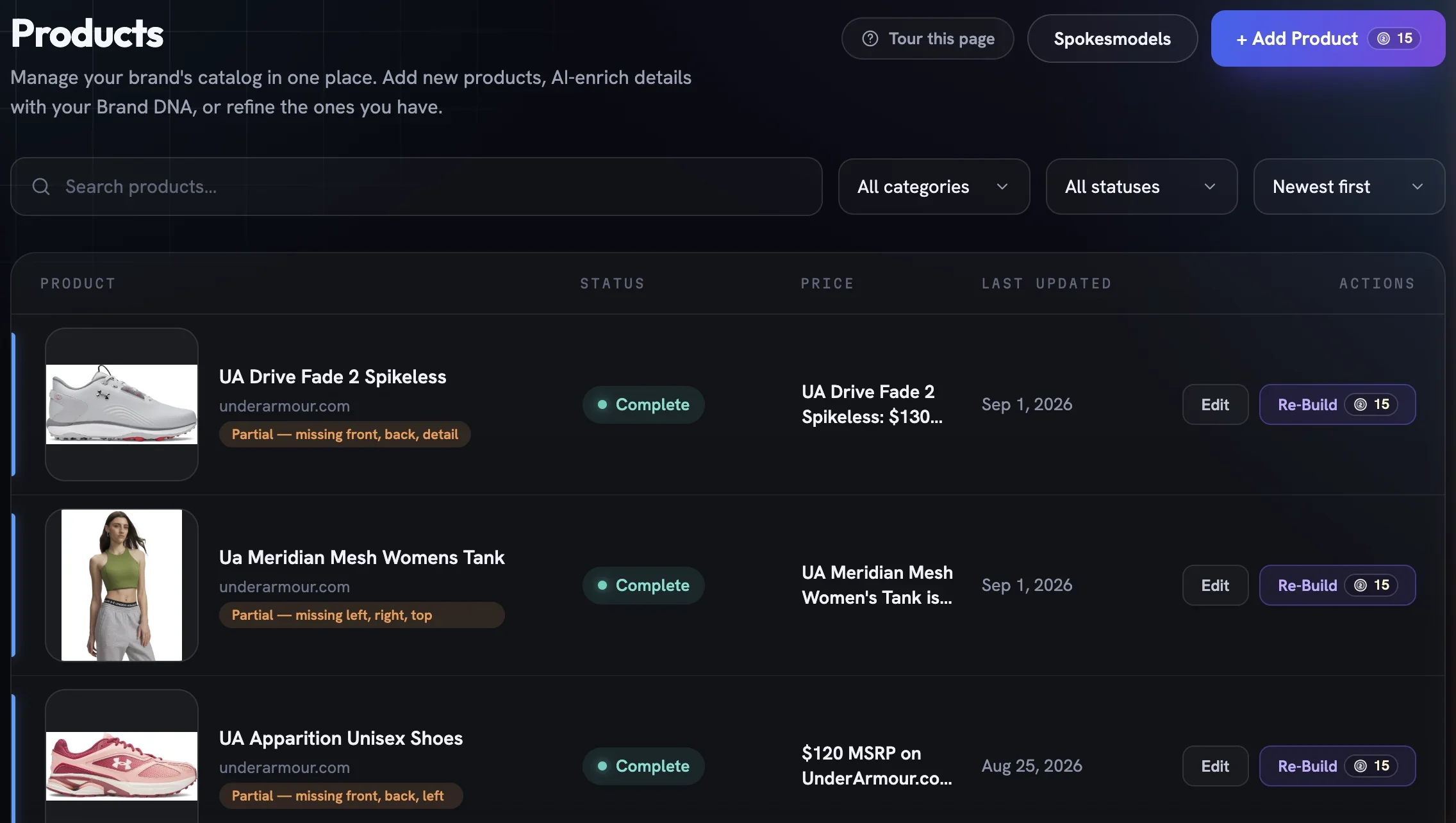1456x823 pixels.
Task: Click 'Partial — missing front, back, left' badge
Action: pos(341,795)
